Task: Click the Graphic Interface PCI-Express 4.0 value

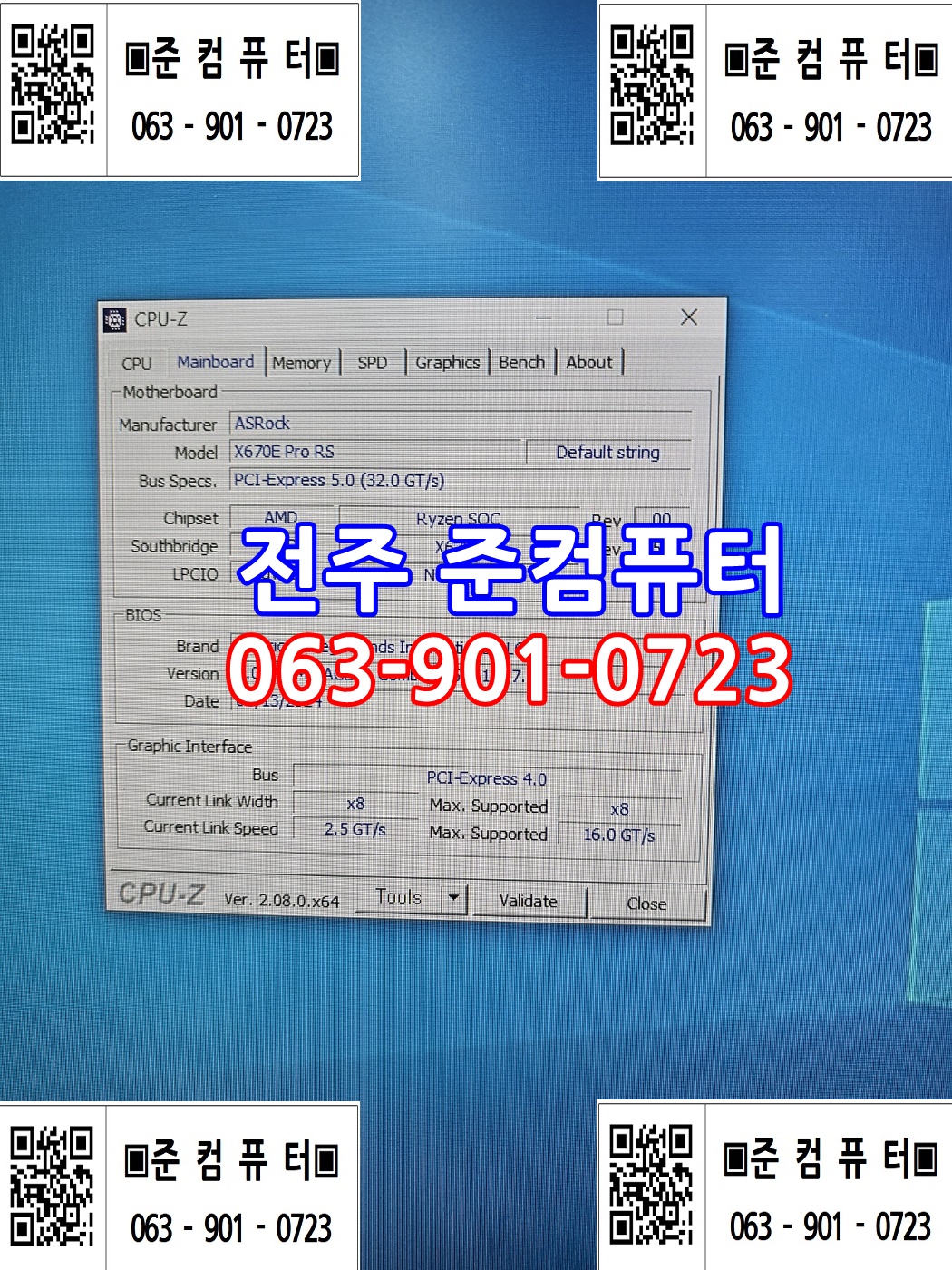Action: click(487, 778)
